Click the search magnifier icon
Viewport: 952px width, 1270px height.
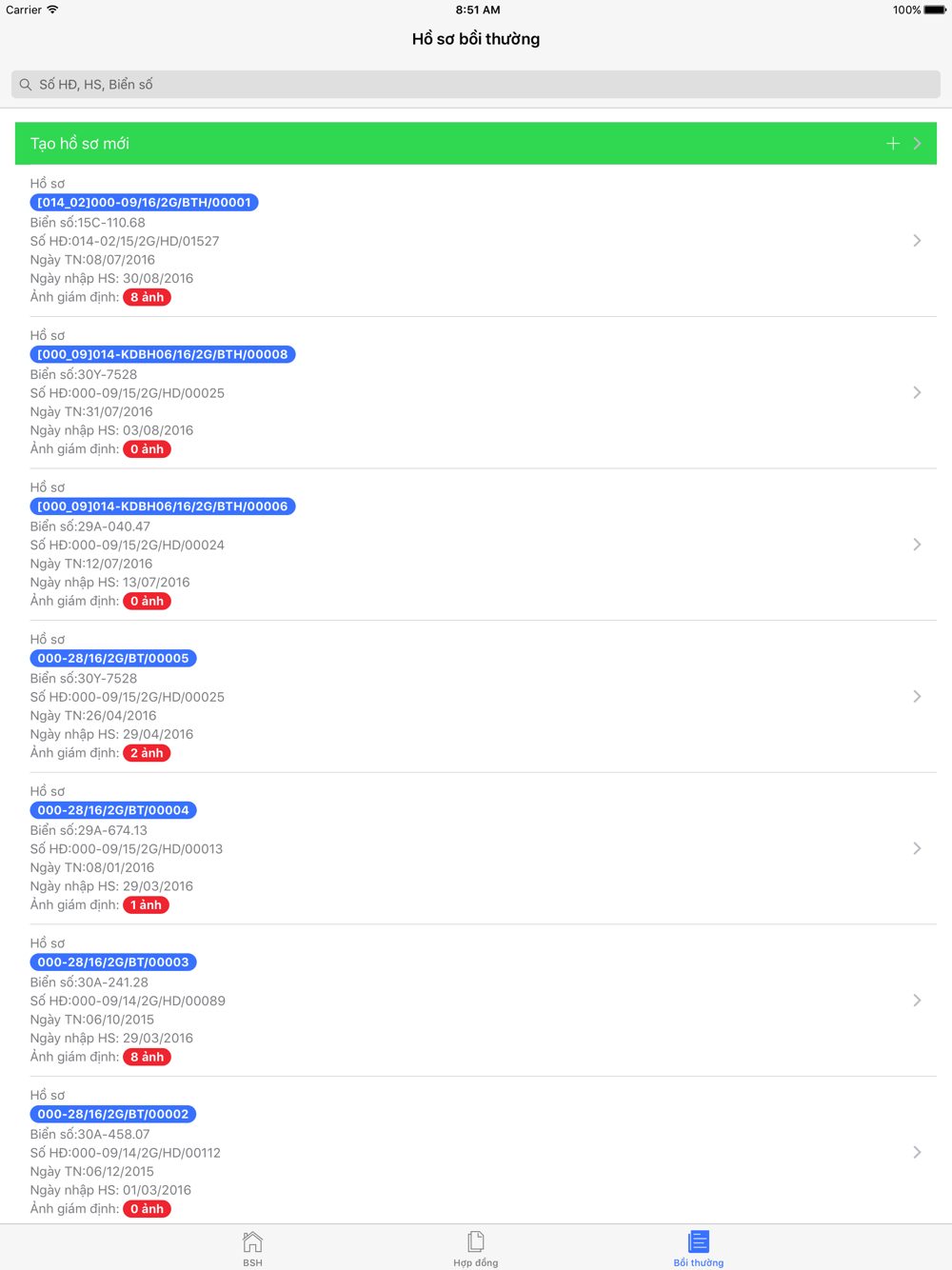point(26,85)
